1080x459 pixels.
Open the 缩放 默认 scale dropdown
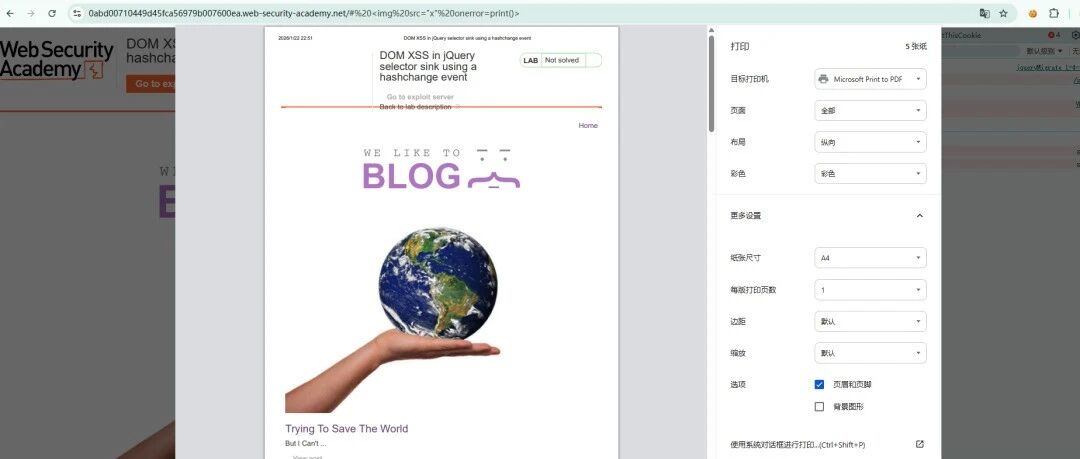click(871, 353)
